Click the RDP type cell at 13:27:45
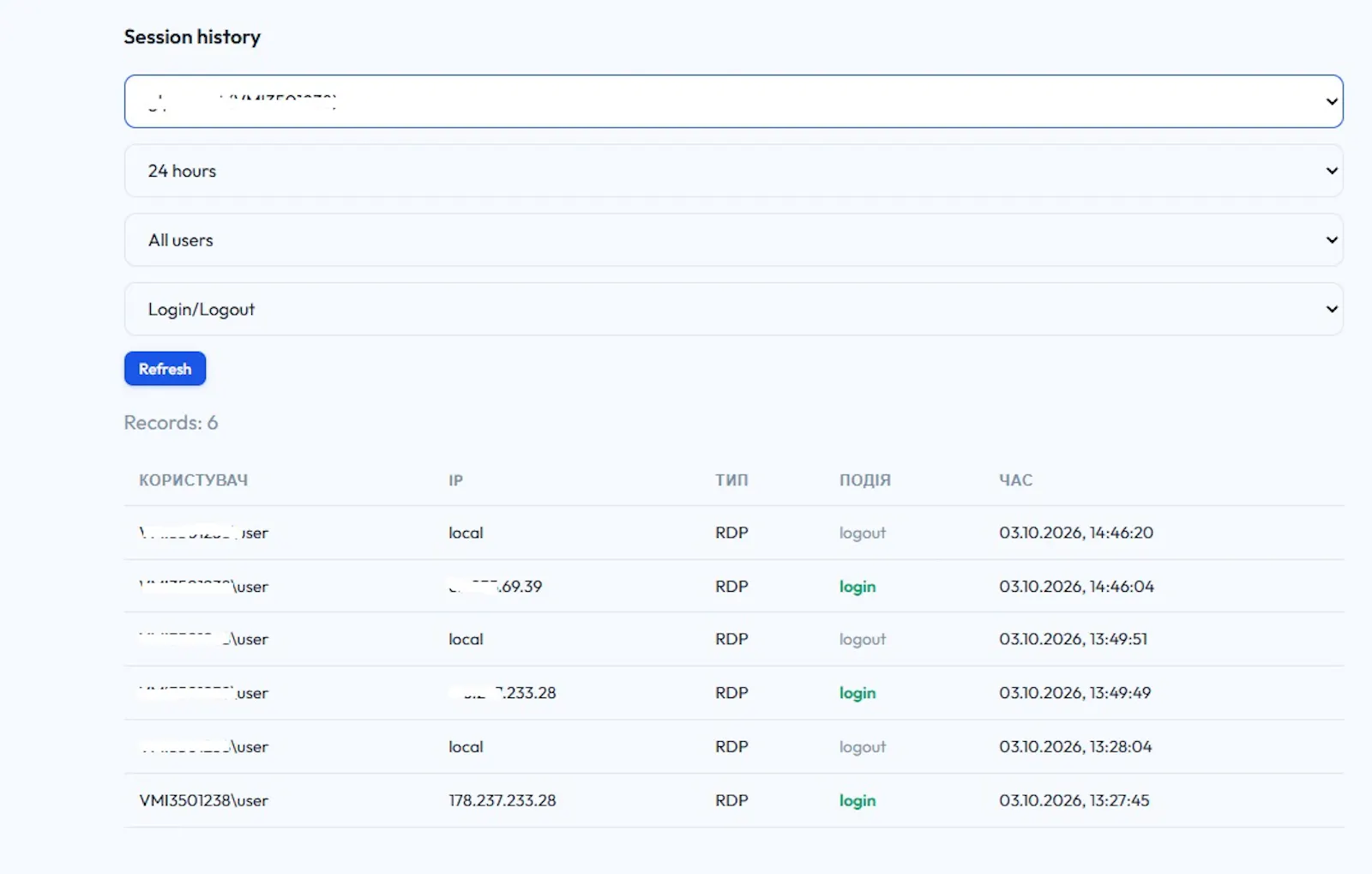 (x=731, y=800)
